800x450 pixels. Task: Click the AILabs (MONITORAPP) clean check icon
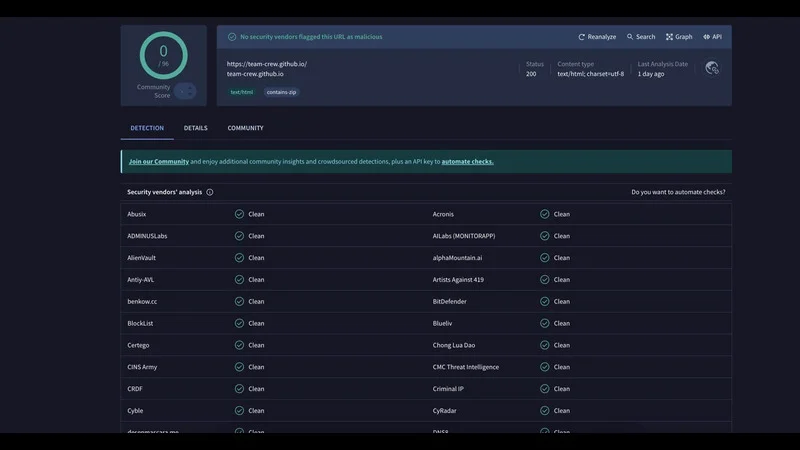(x=545, y=236)
